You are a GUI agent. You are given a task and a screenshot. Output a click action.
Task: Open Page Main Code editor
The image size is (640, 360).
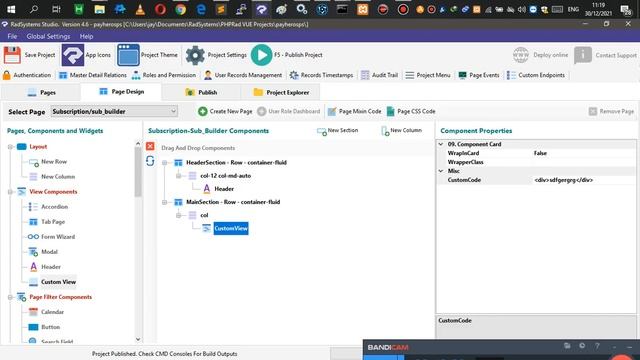354,111
